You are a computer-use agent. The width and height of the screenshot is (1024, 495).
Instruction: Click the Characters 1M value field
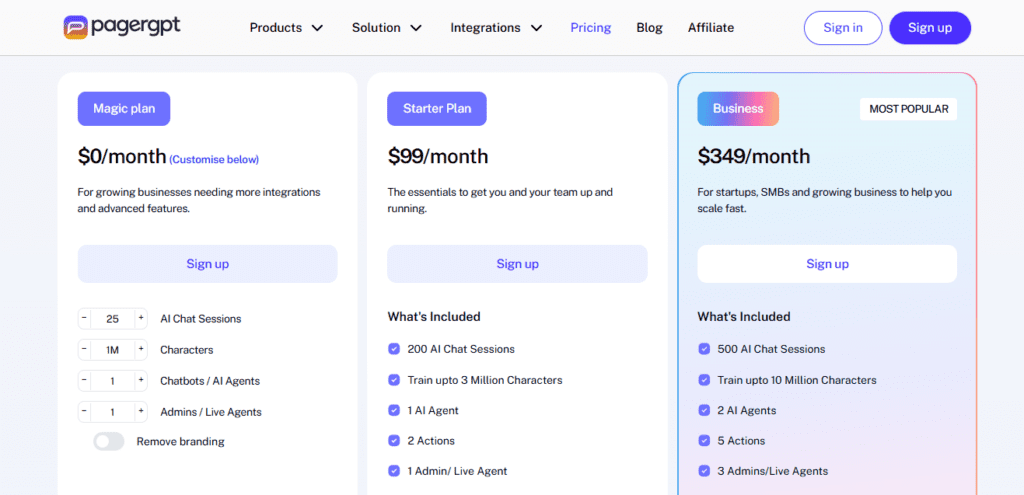tap(112, 349)
